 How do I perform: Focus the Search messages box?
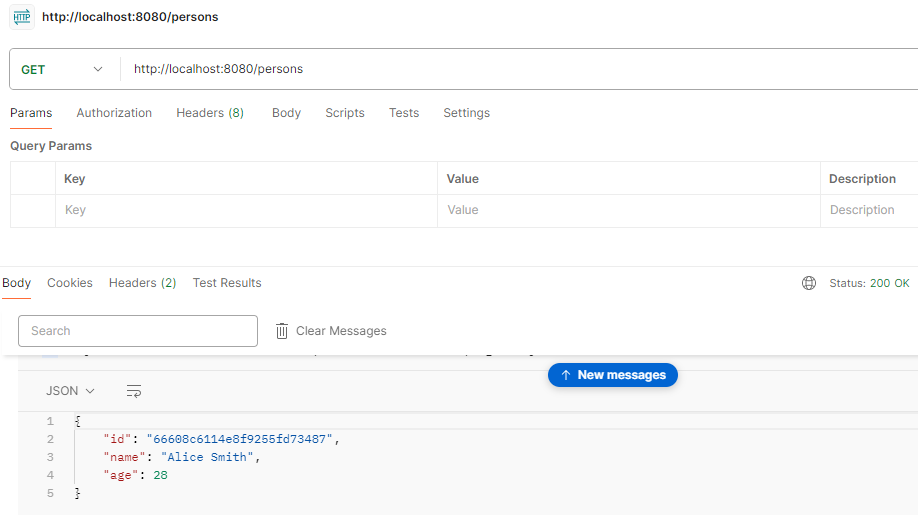138,331
